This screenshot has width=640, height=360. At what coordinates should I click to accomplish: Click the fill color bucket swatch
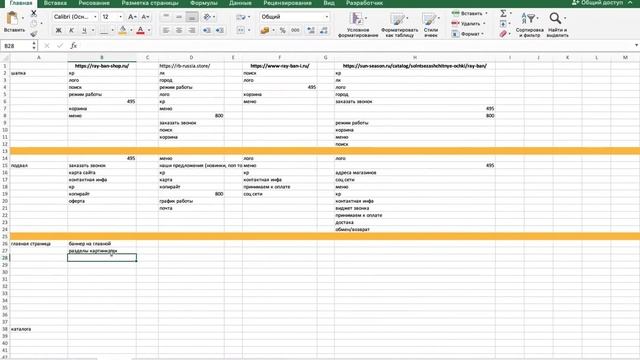pos(122,31)
